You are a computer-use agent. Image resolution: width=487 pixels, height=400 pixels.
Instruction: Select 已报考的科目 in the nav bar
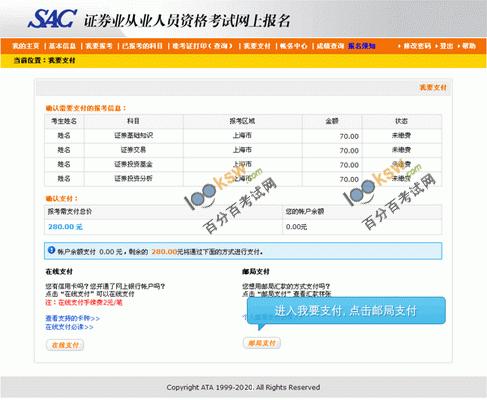click(142, 46)
